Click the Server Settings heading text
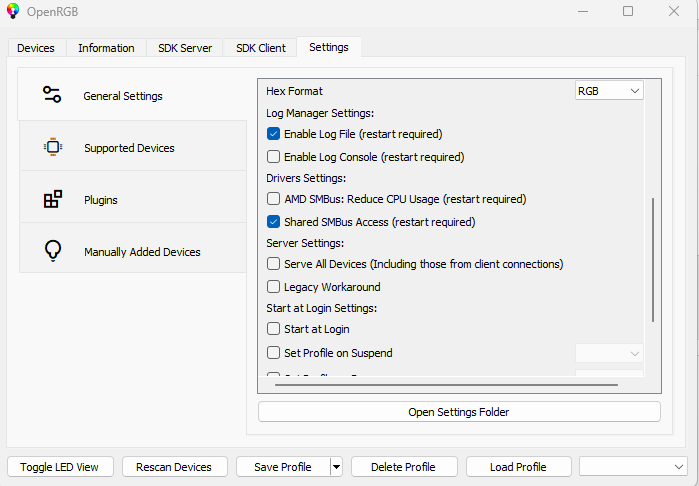Image resolution: width=699 pixels, height=486 pixels. coord(305,243)
